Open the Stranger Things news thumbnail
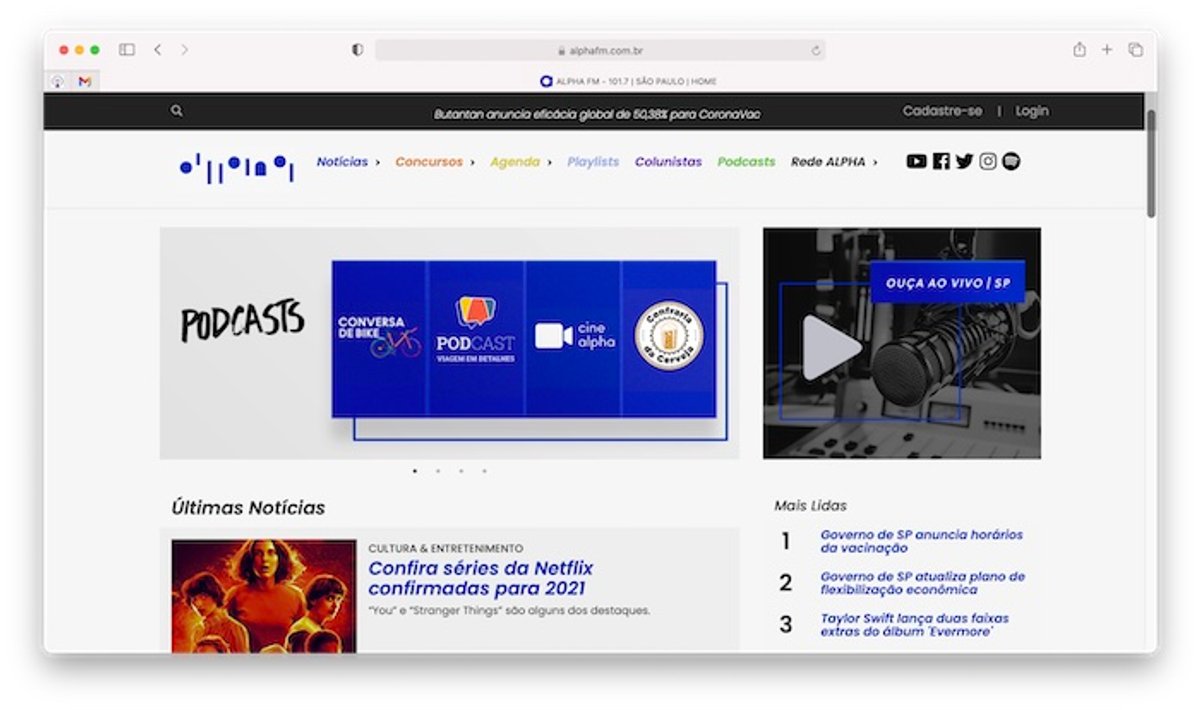The image size is (1200, 710). tap(264, 596)
